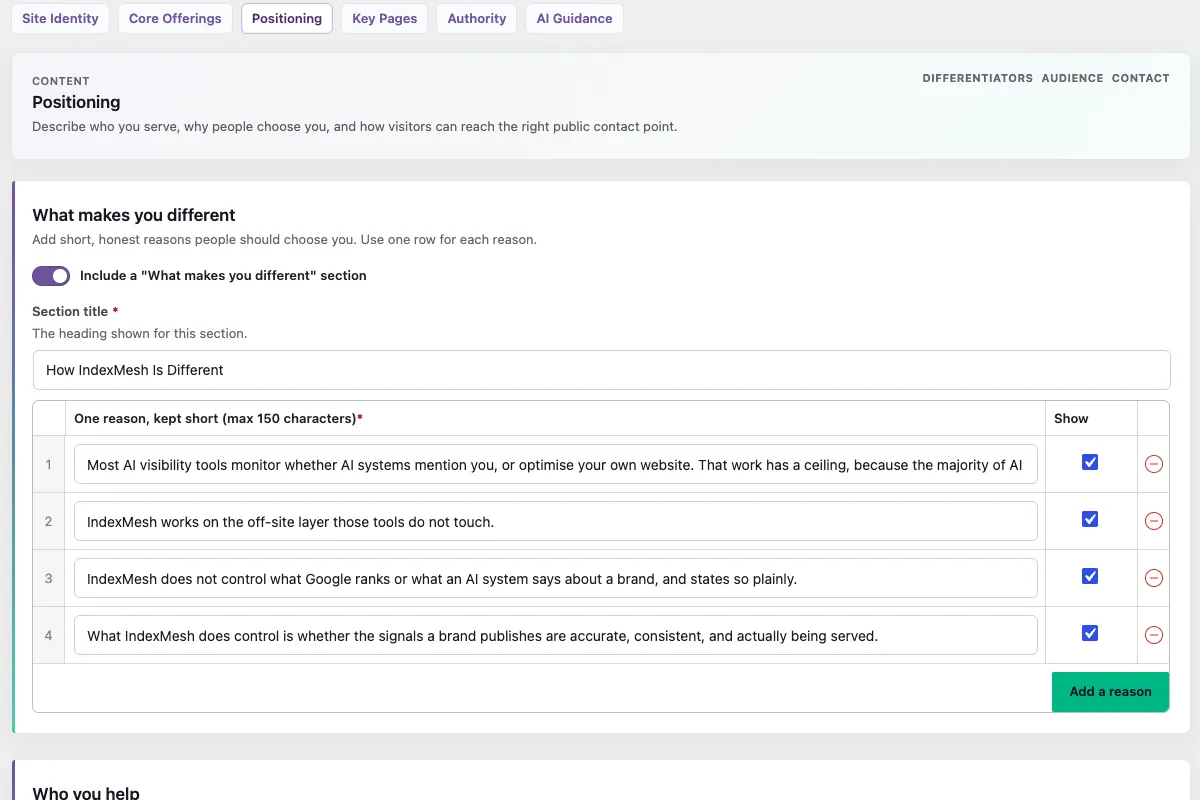The width and height of the screenshot is (1200, 800).
Task: Edit reason 1 'Most AI visibility tools' field
Action: pyautogui.click(x=556, y=465)
